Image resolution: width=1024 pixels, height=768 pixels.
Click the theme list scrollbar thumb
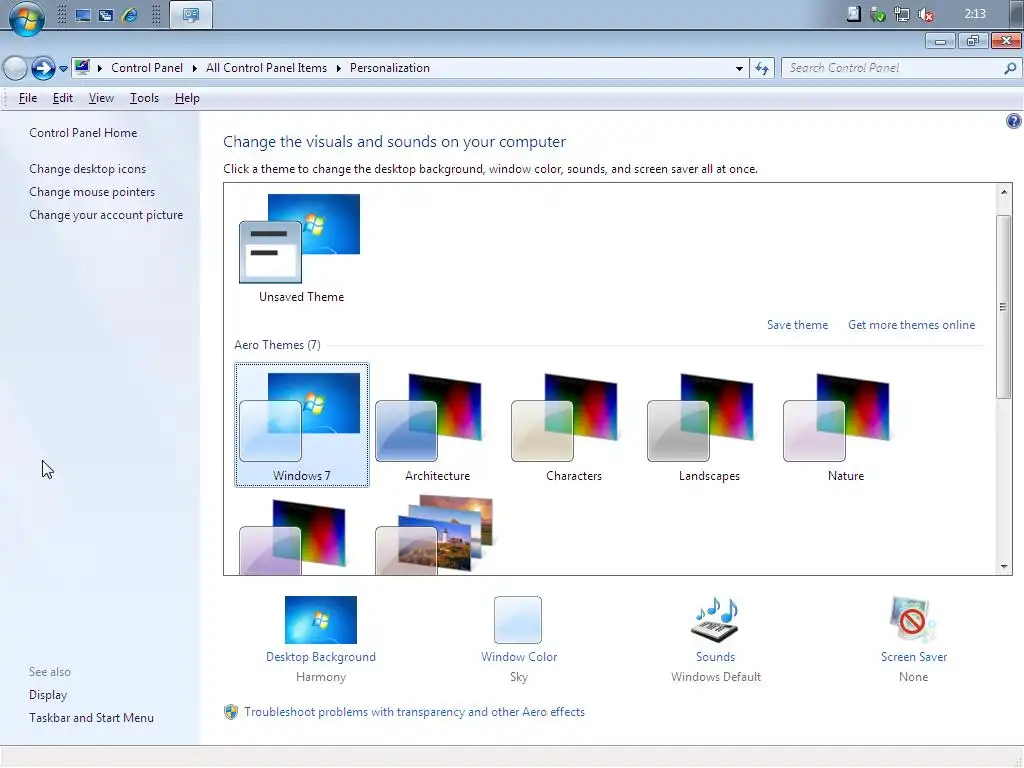coord(1004,306)
